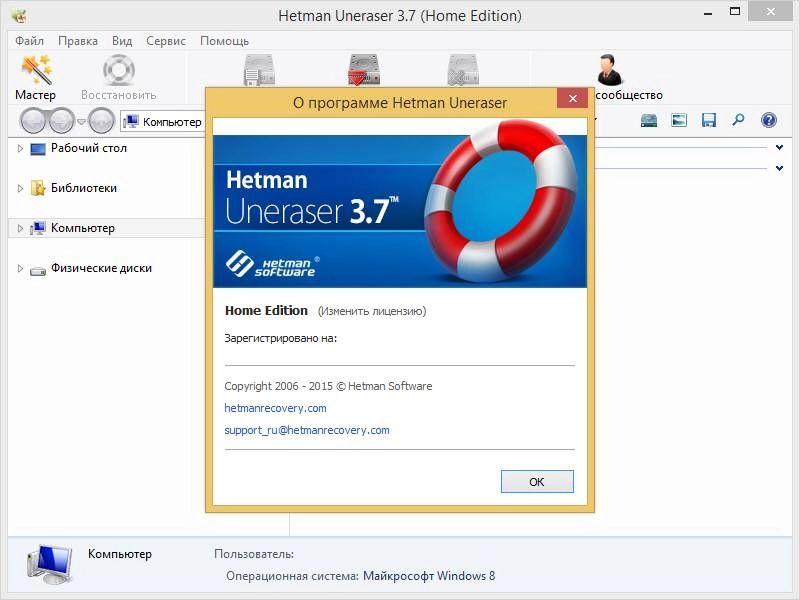Select Рабочий стол in the tree
This screenshot has height=600, width=800.
[89, 148]
